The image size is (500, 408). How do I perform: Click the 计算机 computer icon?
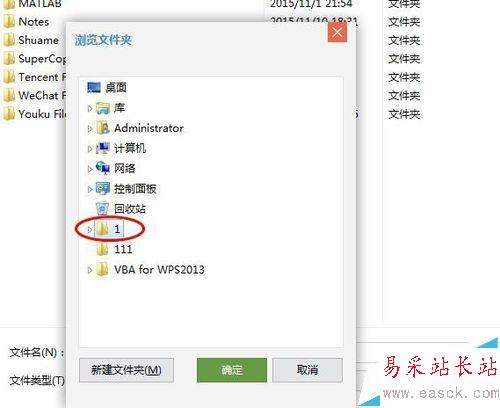[x=103, y=148]
